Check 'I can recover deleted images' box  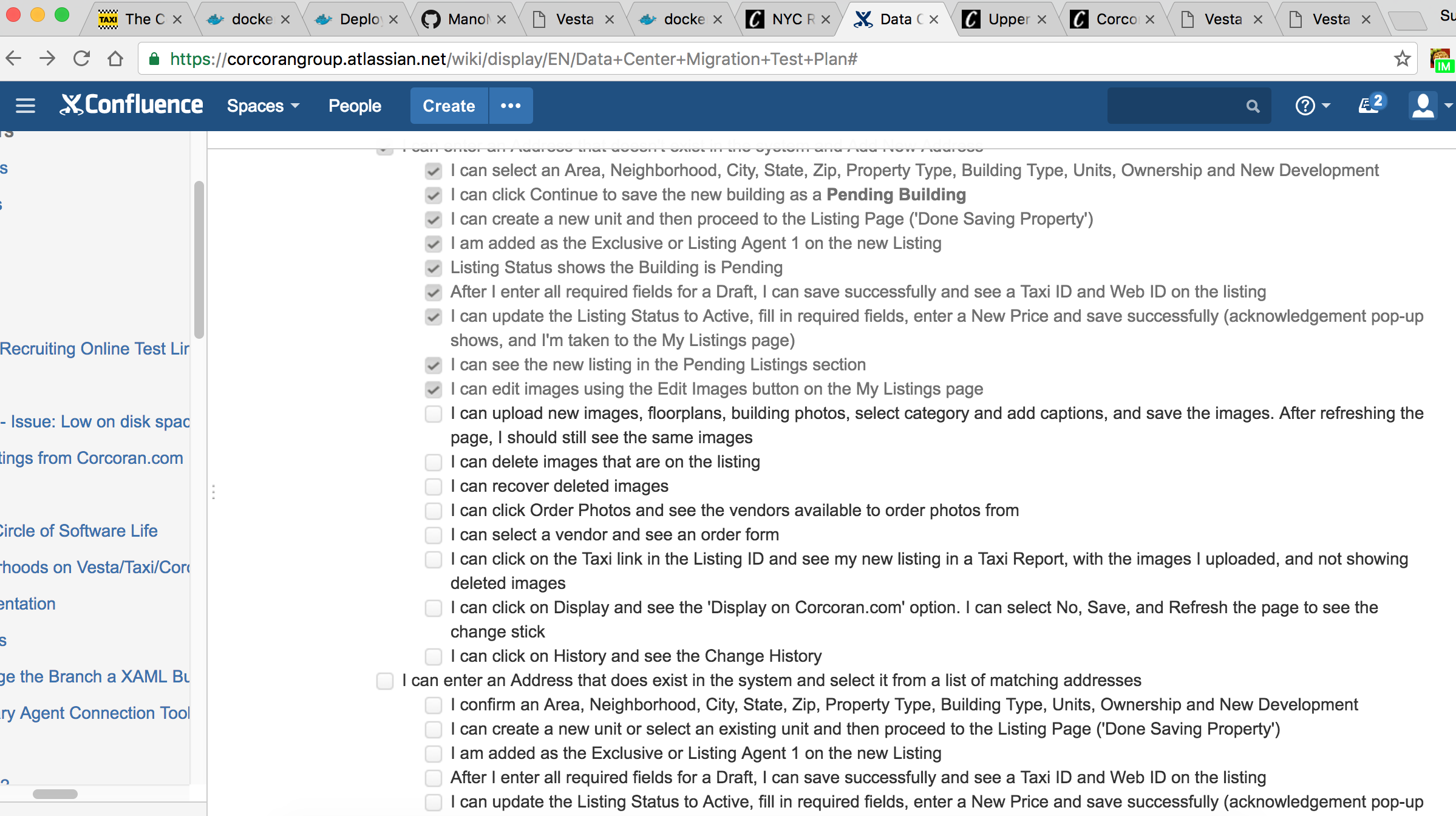pos(434,486)
